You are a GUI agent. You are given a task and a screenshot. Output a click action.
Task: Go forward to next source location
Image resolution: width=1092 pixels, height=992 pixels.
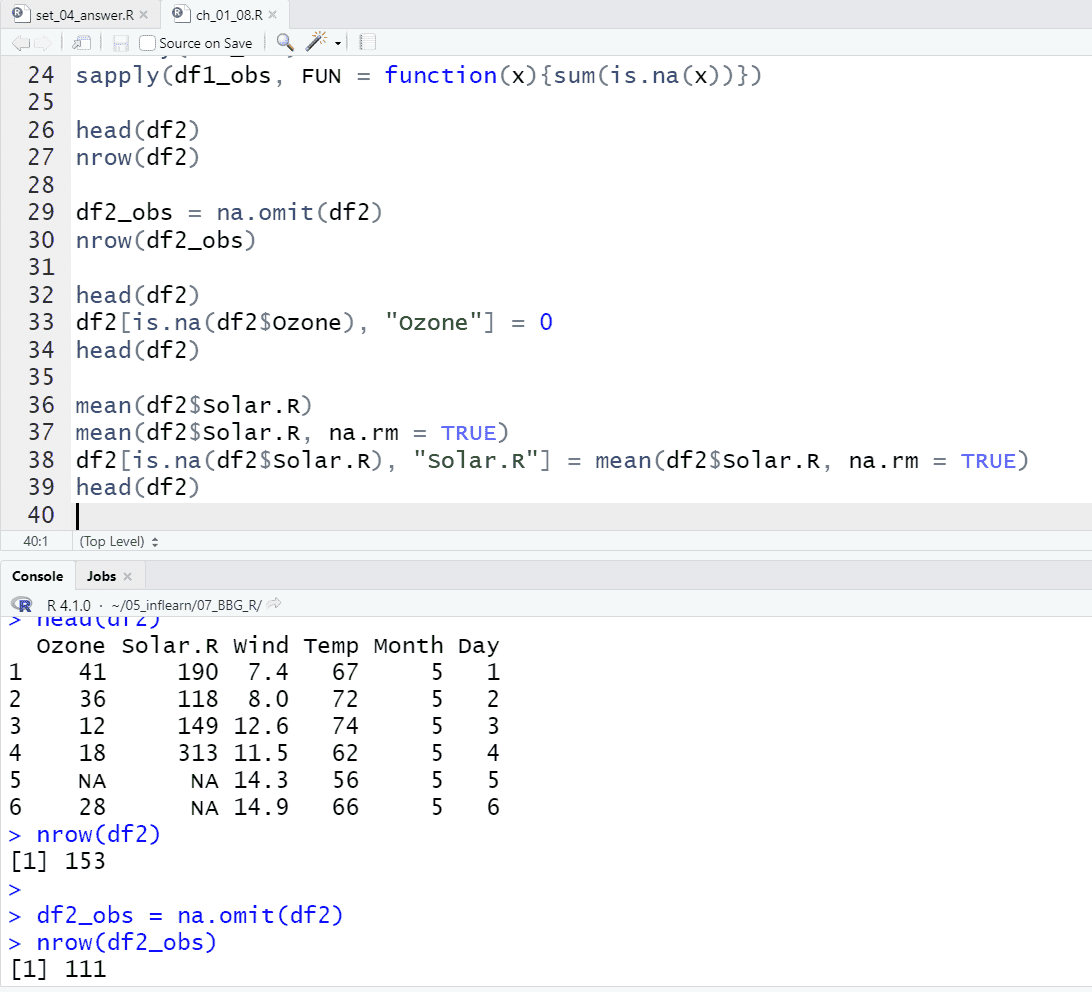coord(43,43)
